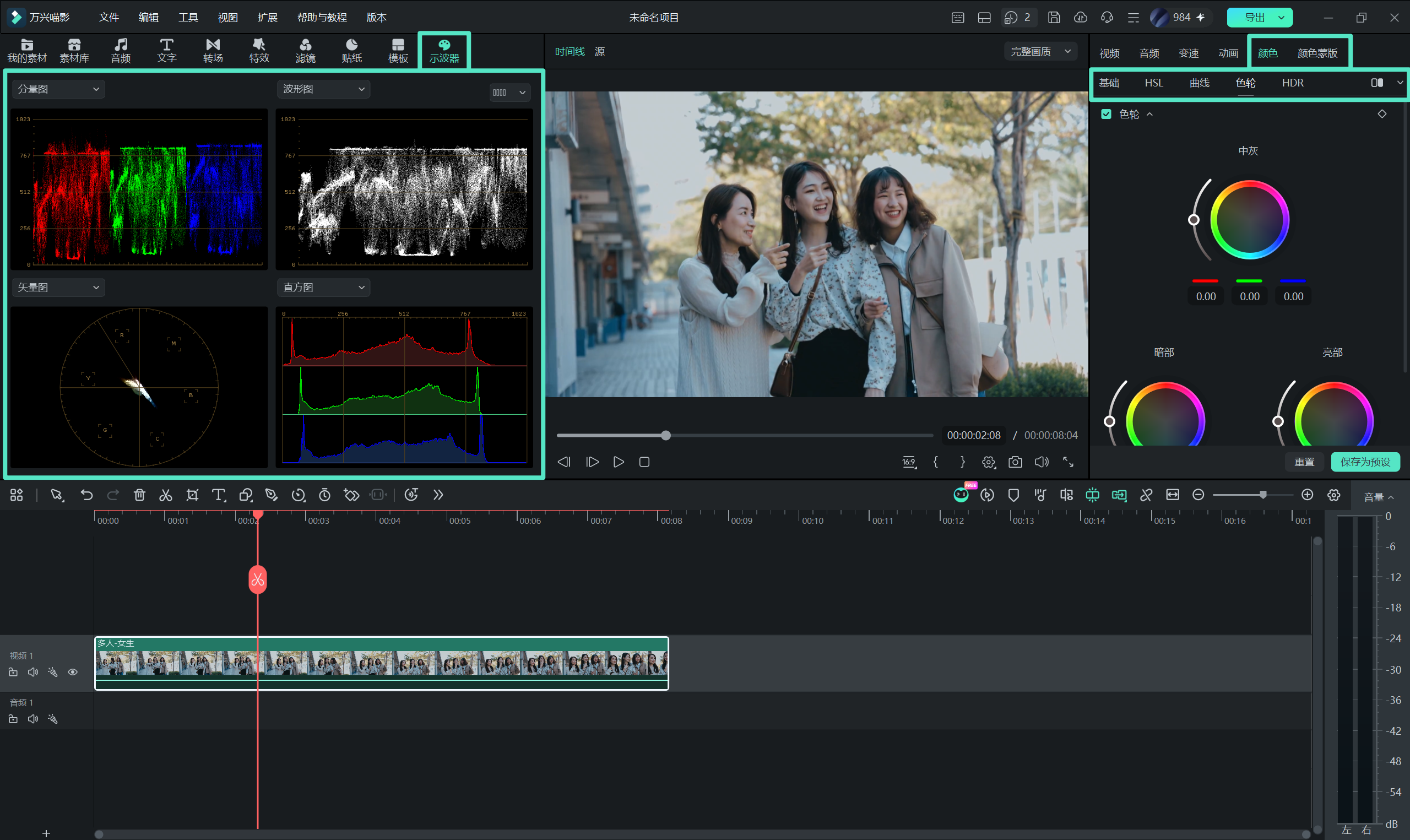Toggle before/after comparison view icon
Screen dimensions: 1410x840
click(1377, 83)
